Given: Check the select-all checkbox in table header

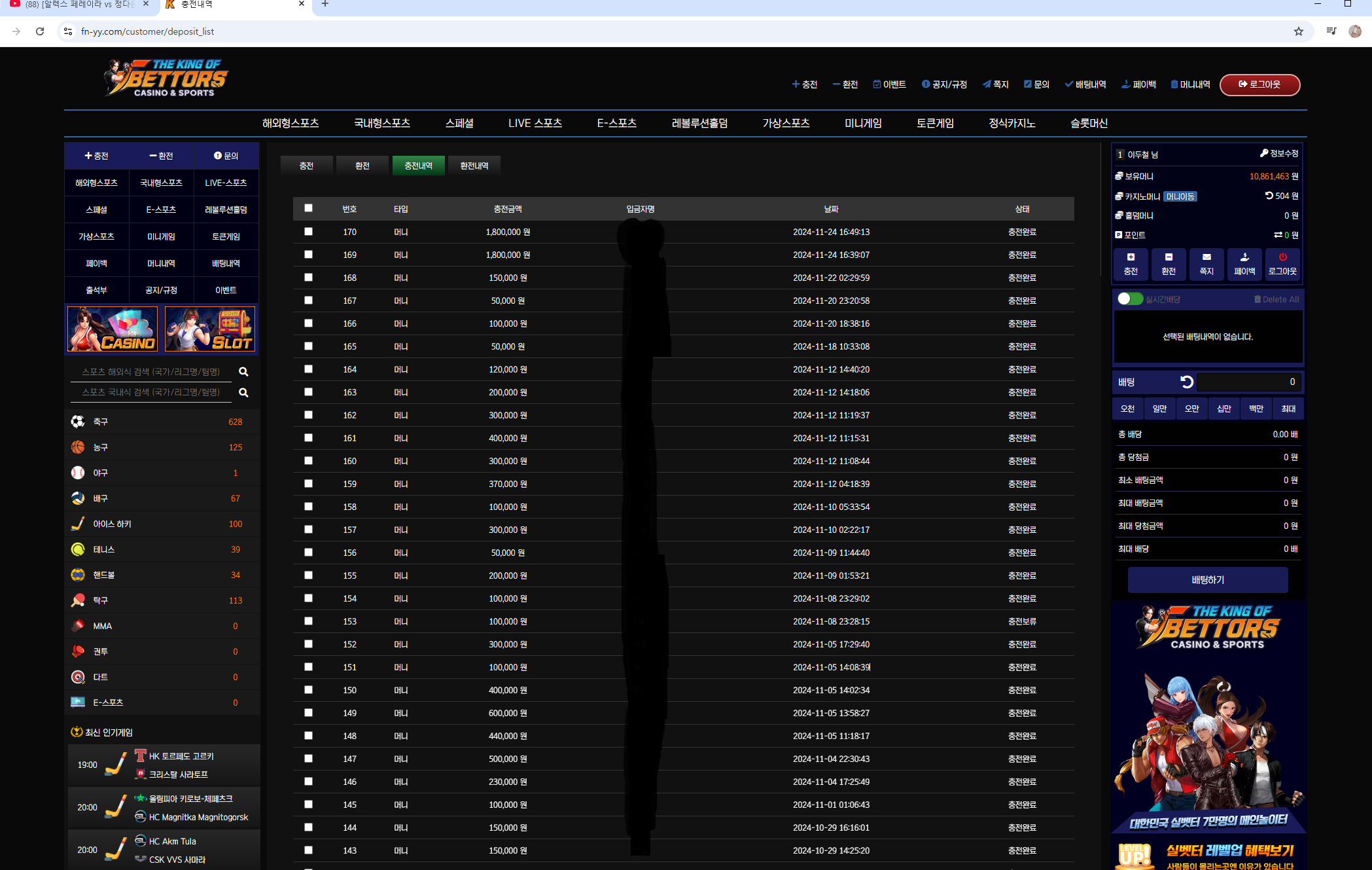Looking at the screenshot, I should click(x=308, y=208).
